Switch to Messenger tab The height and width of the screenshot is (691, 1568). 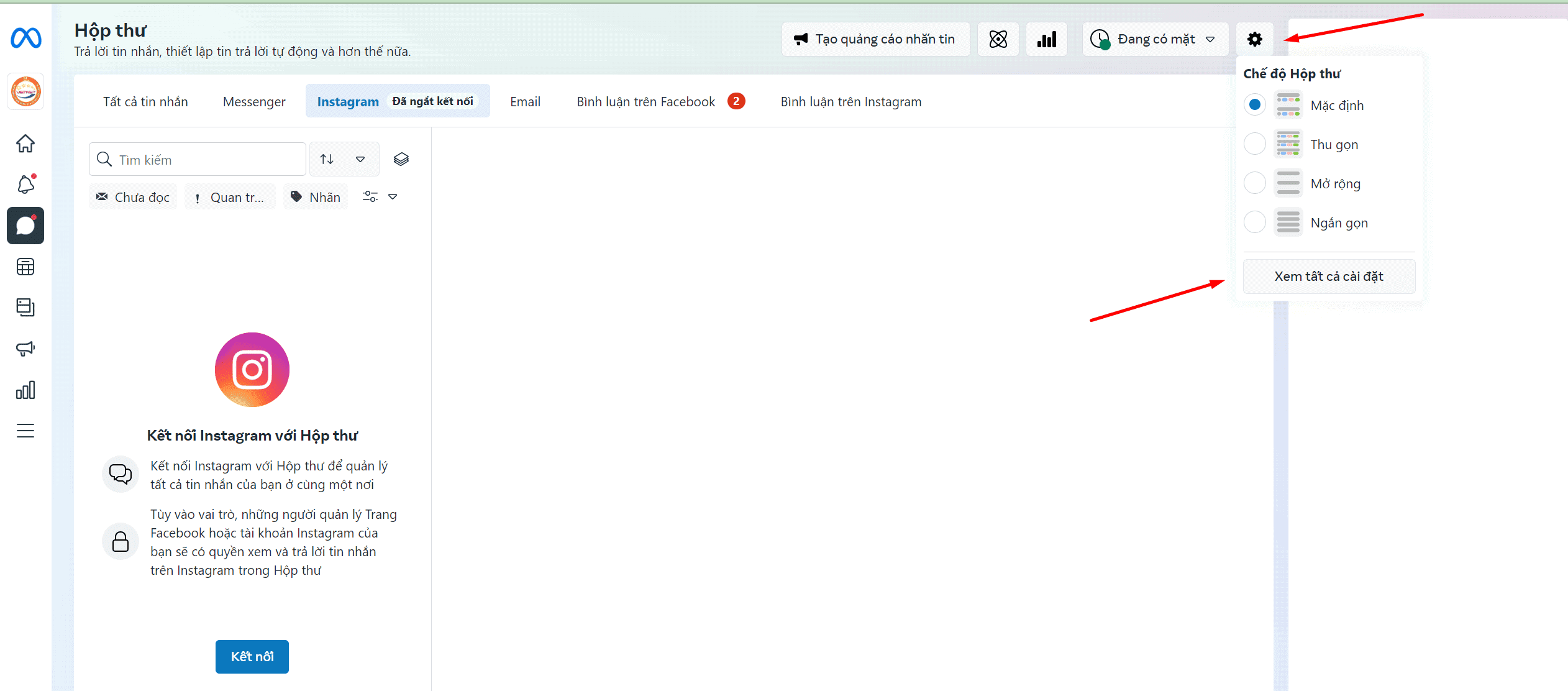tap(254, 102)
